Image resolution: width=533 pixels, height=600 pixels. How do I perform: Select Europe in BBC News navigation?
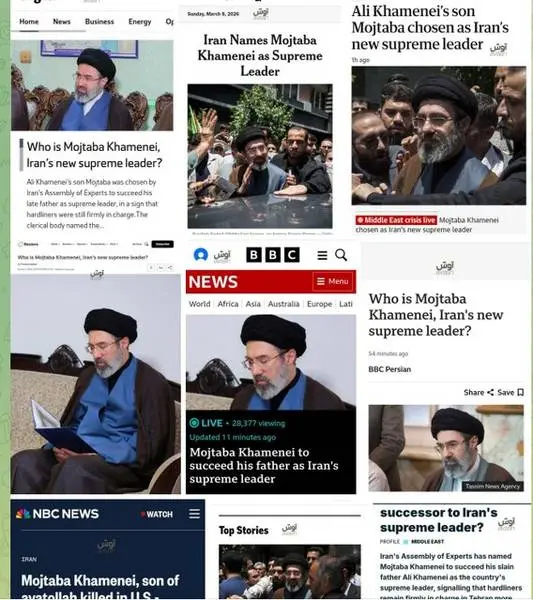pyautogui.click(x=319, y=304)
